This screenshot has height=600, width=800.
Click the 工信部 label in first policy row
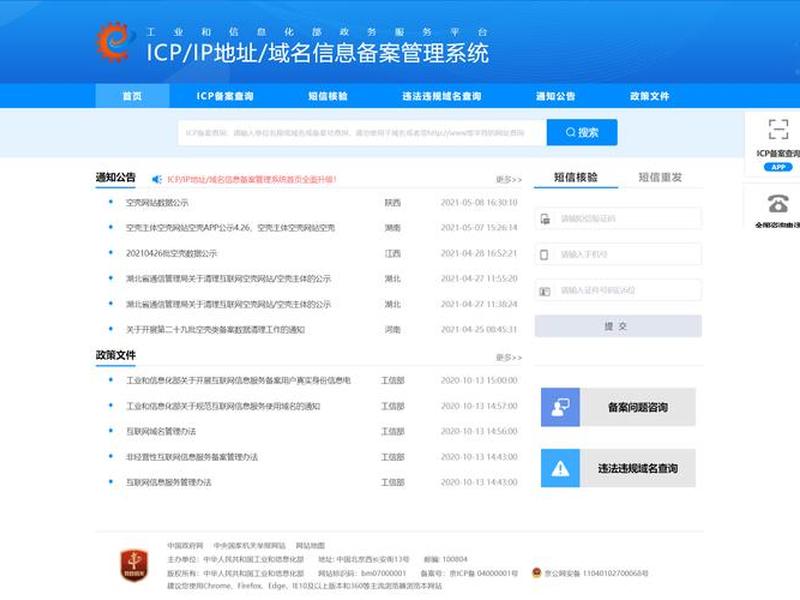click(393, 381)
